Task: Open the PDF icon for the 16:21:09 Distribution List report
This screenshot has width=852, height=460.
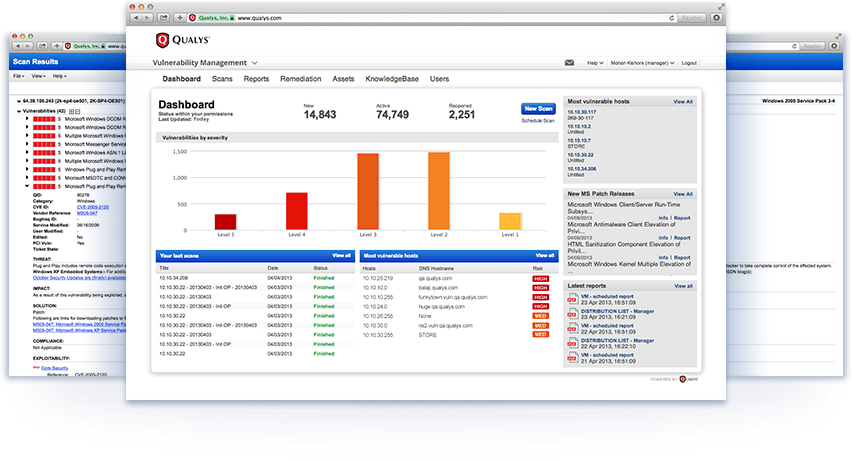Action: point(572,314)
